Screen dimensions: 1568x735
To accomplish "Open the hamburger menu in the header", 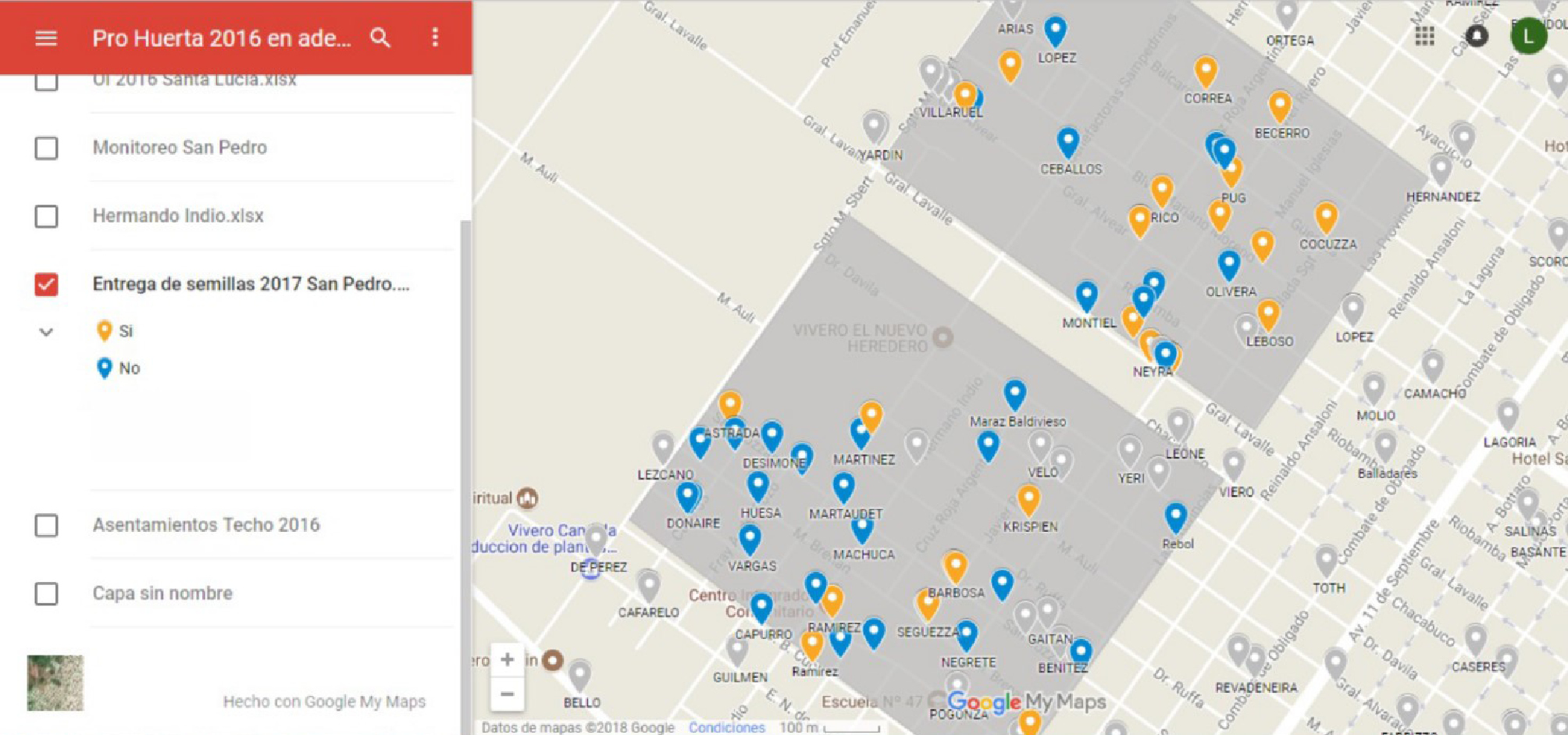I will (x=46, y=37).
